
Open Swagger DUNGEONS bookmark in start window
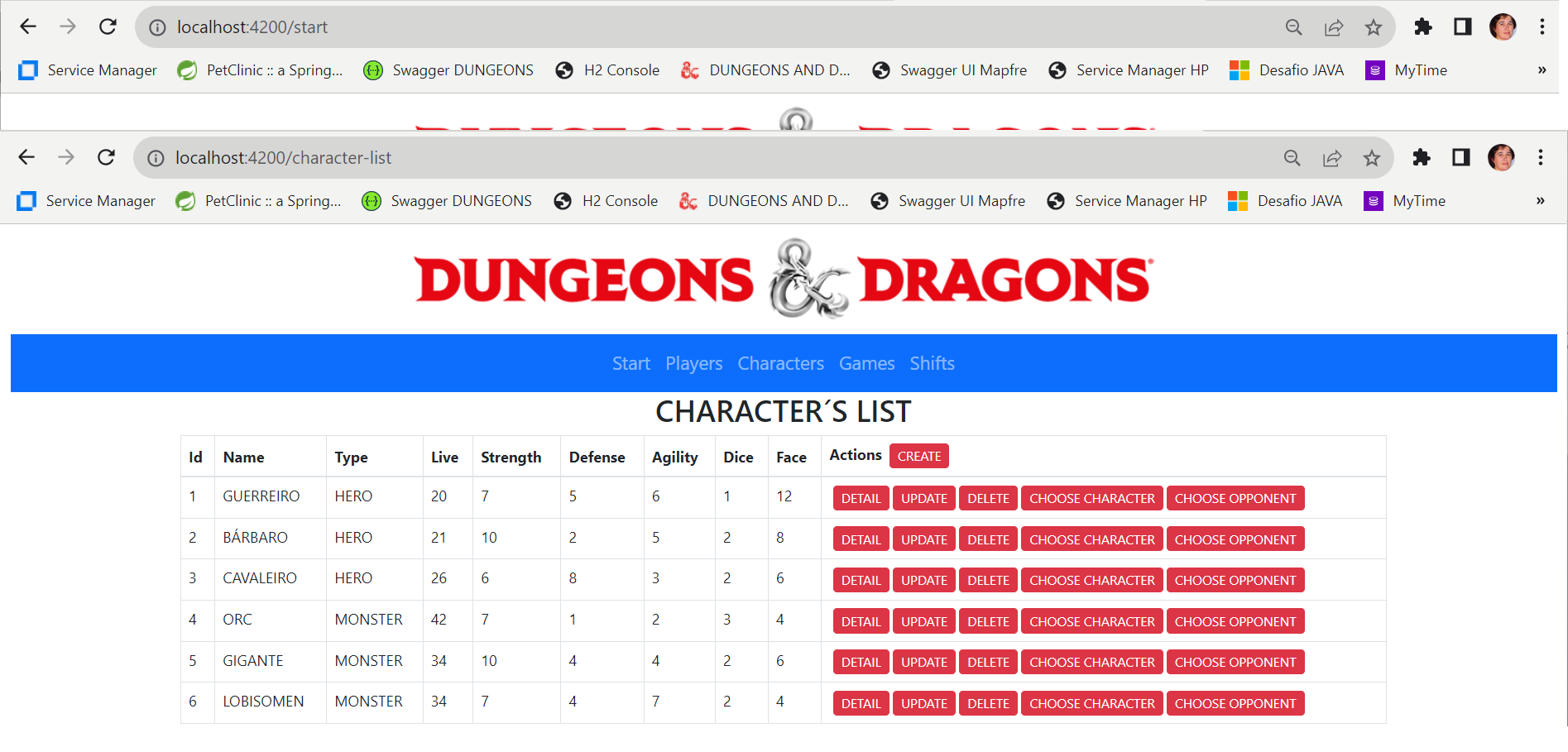click(x=448, y=70)
